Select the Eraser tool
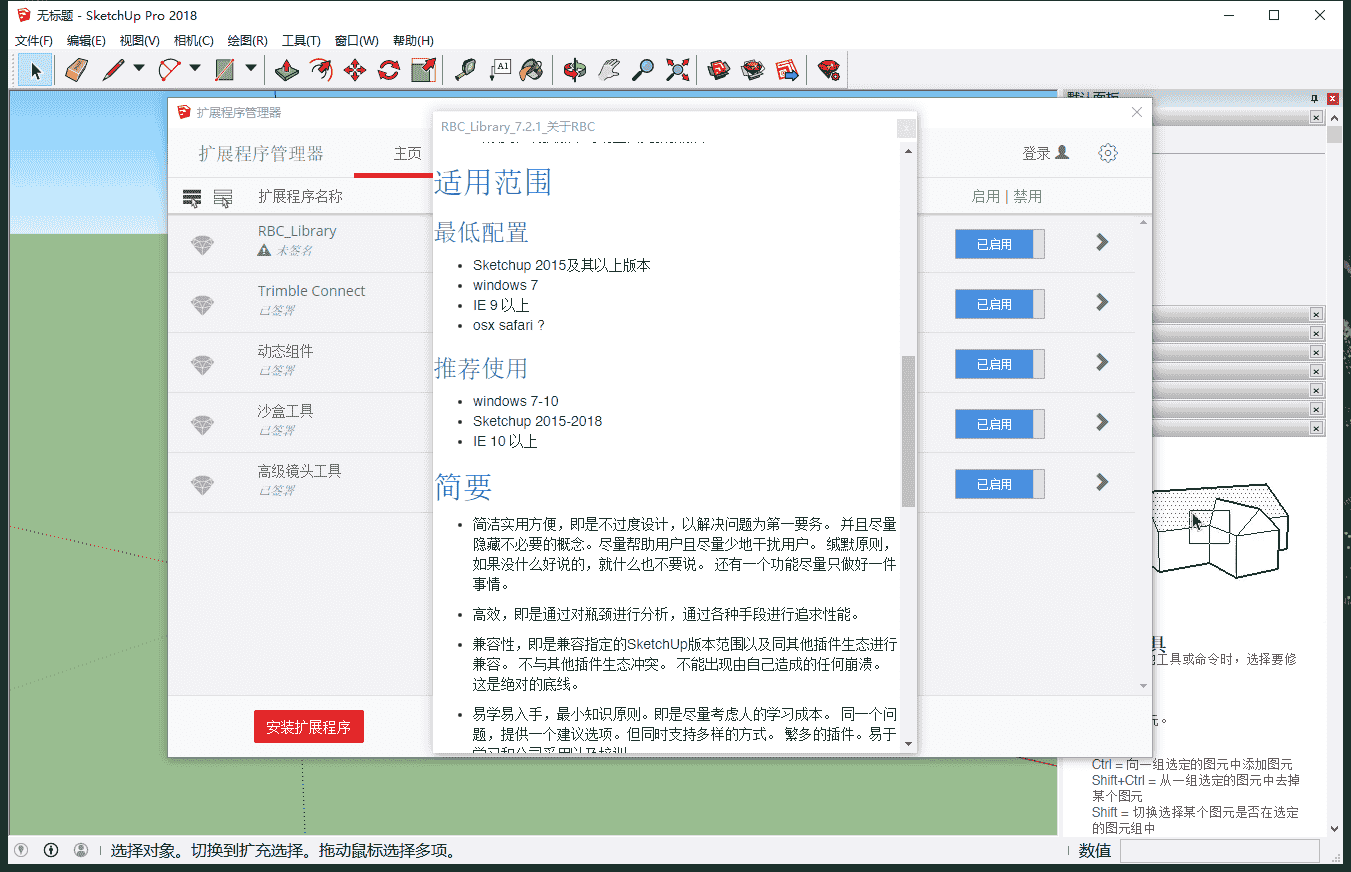This screenshot has width=1351, height=872. 77,70
